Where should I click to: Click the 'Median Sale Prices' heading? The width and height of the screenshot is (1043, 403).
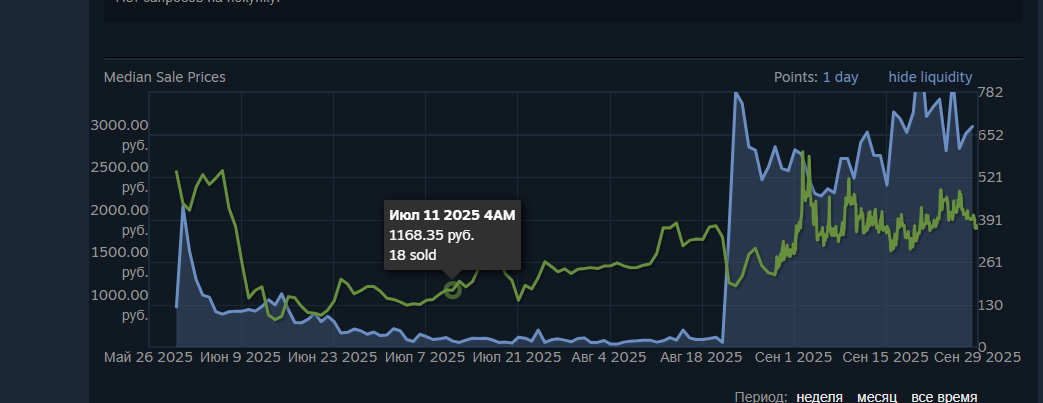click(164, 77)
